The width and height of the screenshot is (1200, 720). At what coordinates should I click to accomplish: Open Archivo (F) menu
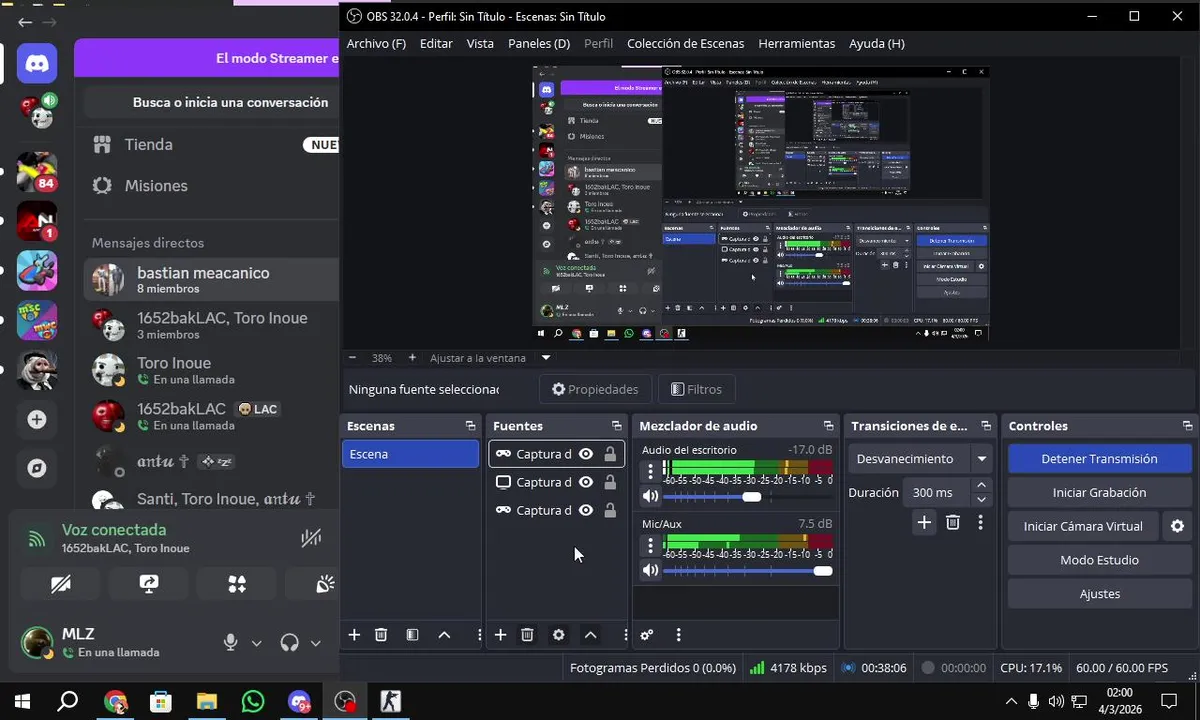pyautogui.click(x=376, y=44)
